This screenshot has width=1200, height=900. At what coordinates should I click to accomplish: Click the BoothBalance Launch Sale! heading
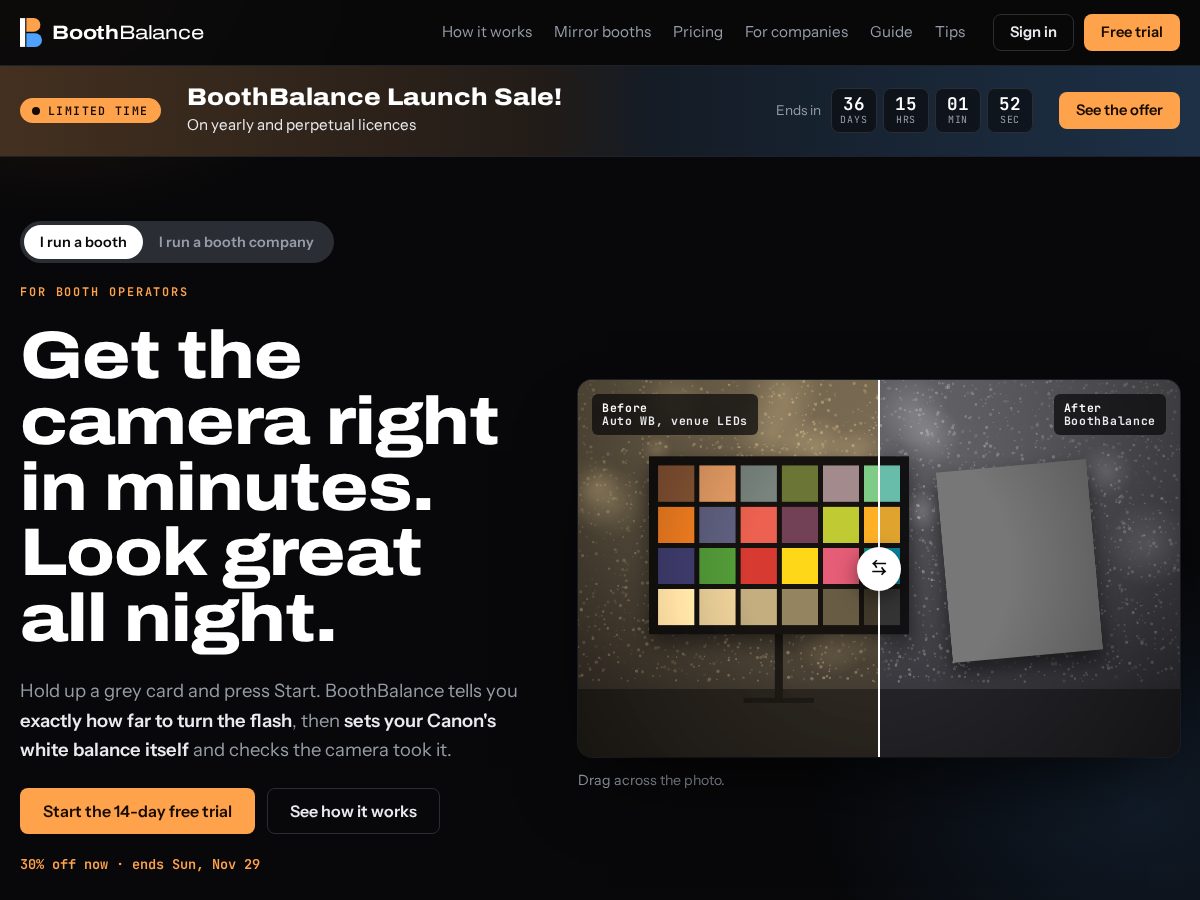[374, 97]
